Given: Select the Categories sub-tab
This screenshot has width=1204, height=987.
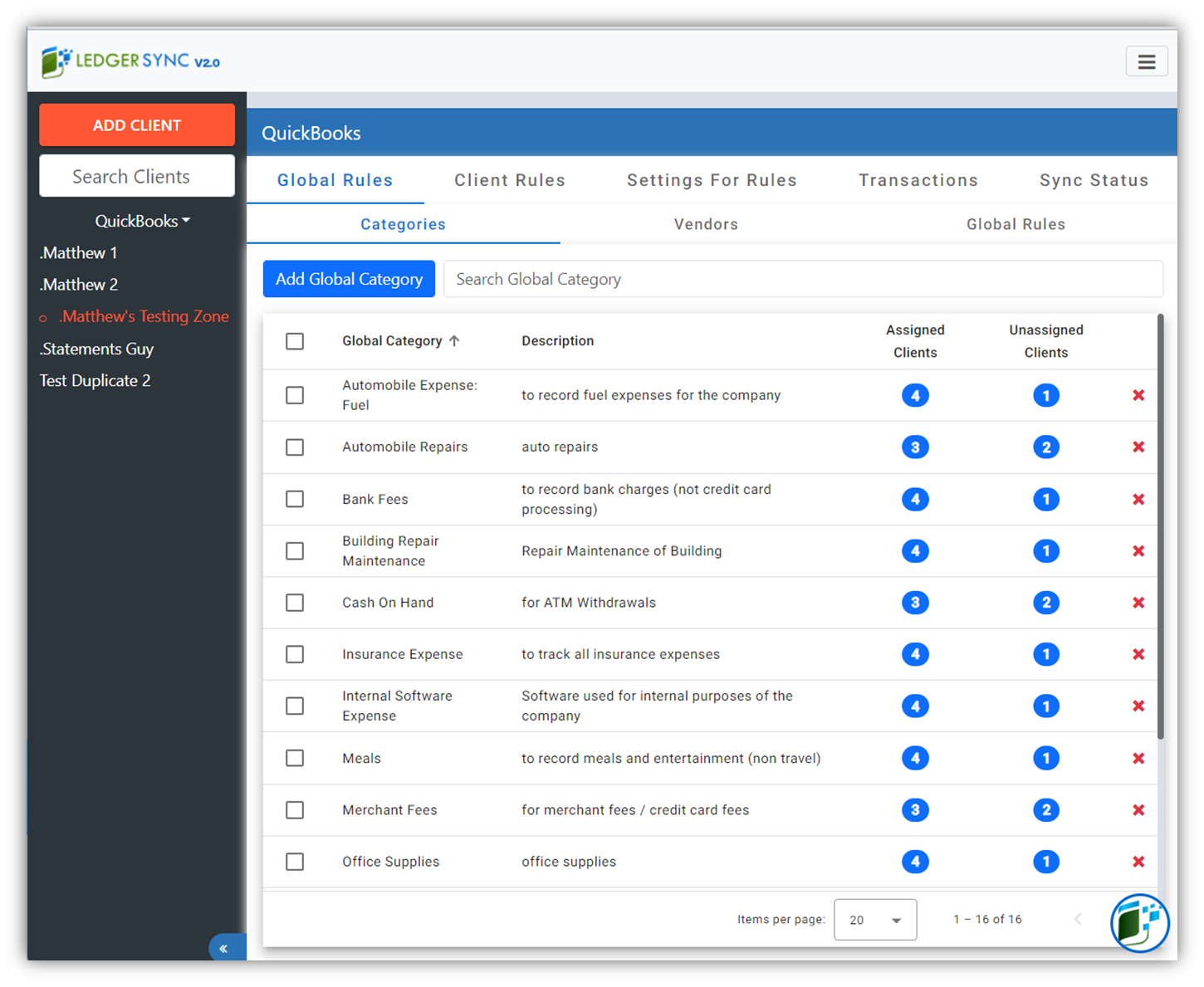Looking at the screenshot, I should point(404,224).
